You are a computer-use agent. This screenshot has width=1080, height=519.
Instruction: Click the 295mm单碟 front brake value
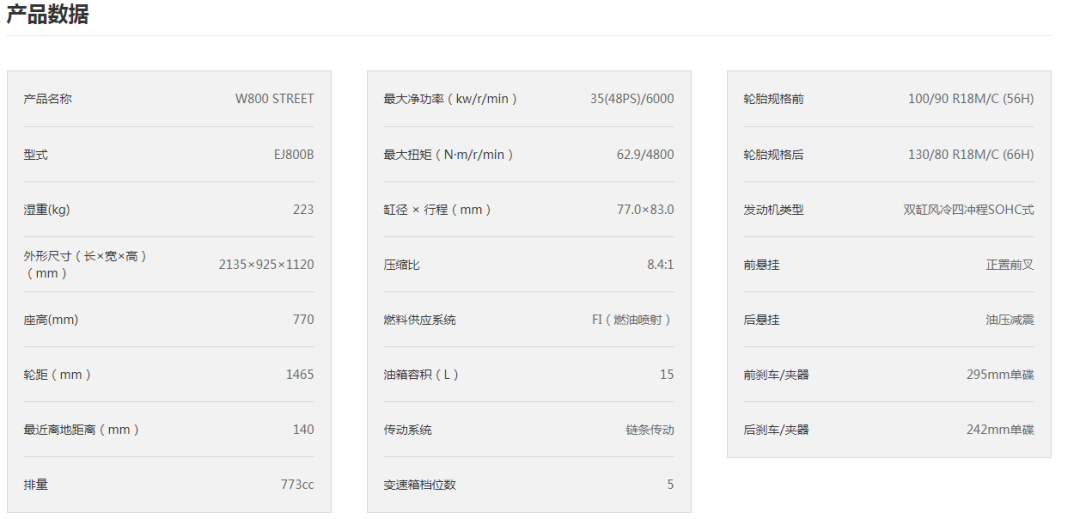[x=1000, y=374]
